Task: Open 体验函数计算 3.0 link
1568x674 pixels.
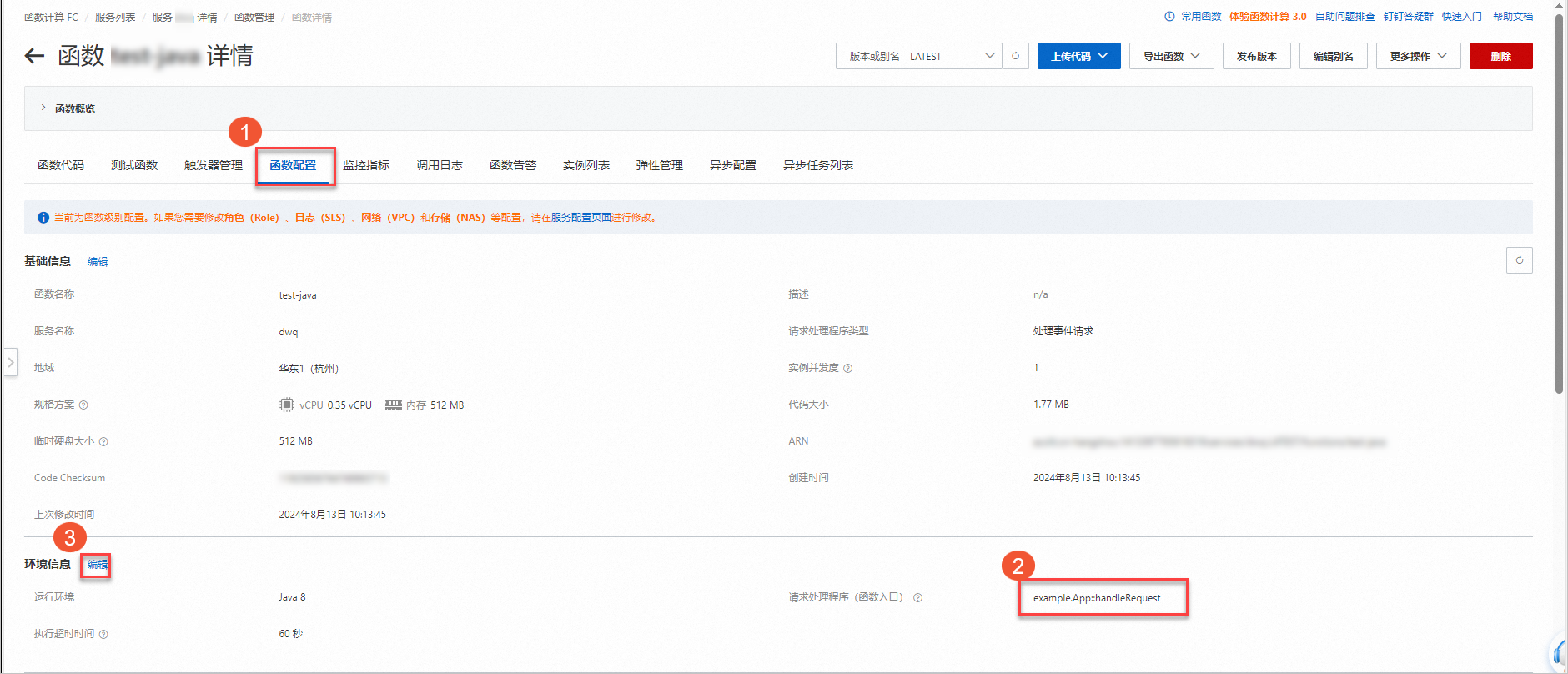Action: [x=1268, y=17]
